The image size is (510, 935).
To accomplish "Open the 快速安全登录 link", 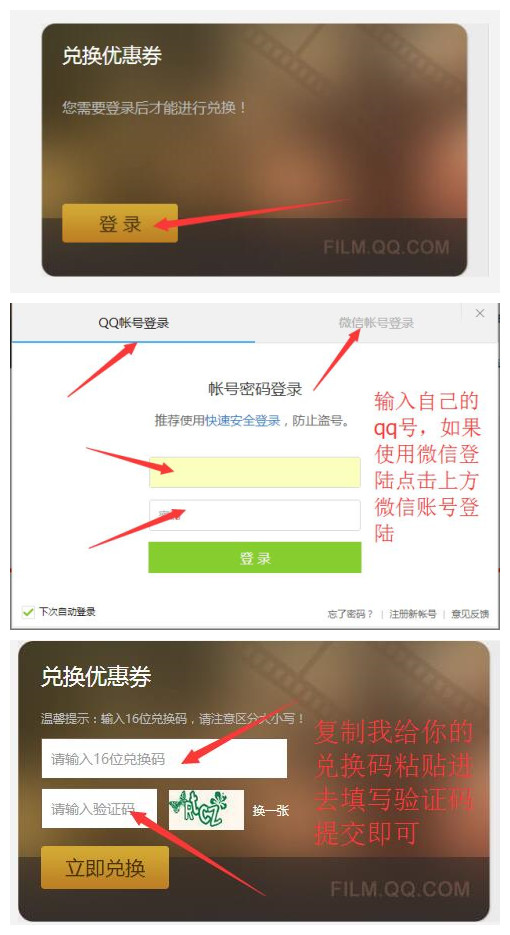I will pyautogui.click(x=242, y=421).
